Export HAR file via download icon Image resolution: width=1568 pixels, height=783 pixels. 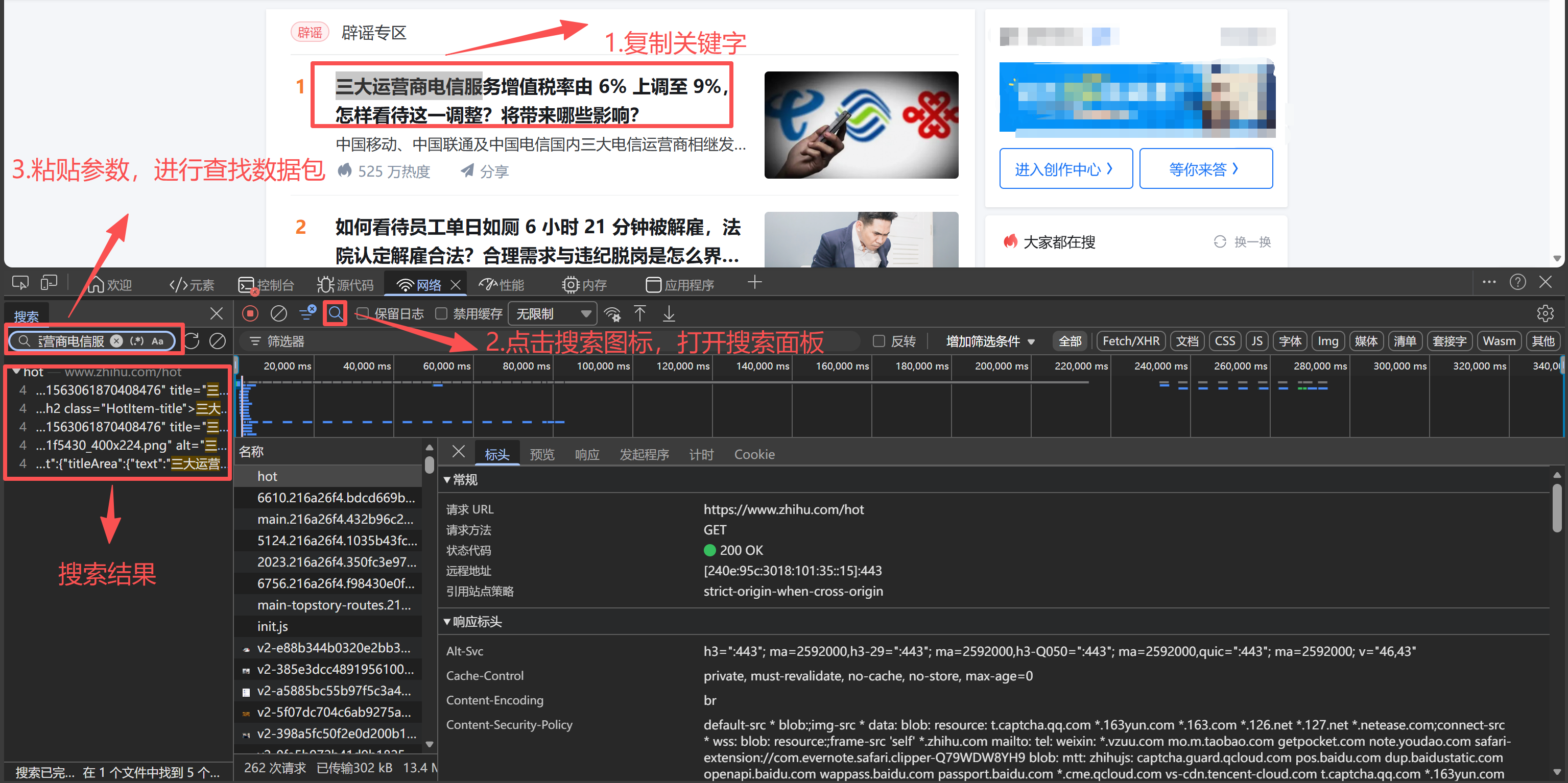pos(669,313)
